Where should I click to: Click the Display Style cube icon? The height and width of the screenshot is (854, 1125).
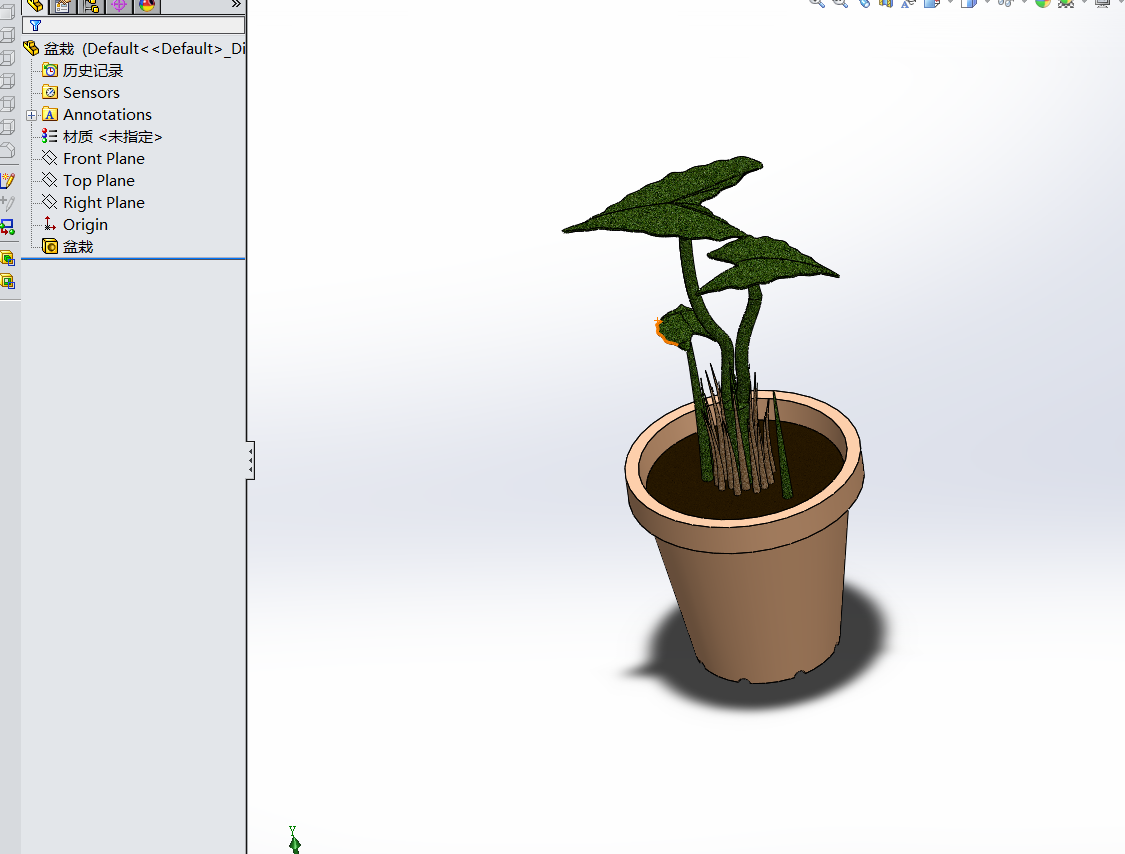click(969, 3)
